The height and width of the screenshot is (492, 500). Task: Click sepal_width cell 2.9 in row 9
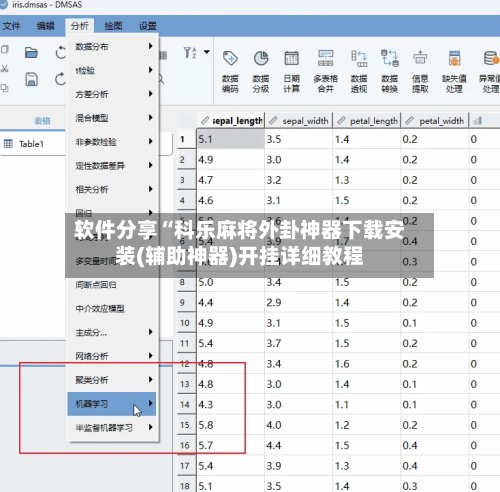[x=299, y=302]
